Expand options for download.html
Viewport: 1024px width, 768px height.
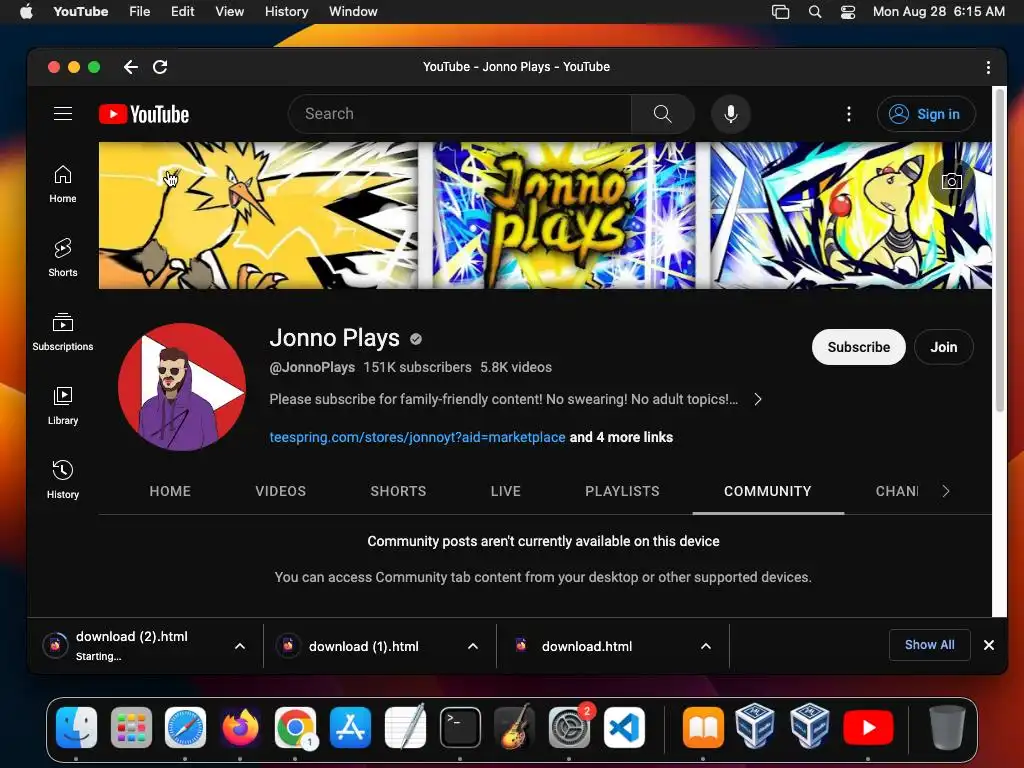click(706, 646)
